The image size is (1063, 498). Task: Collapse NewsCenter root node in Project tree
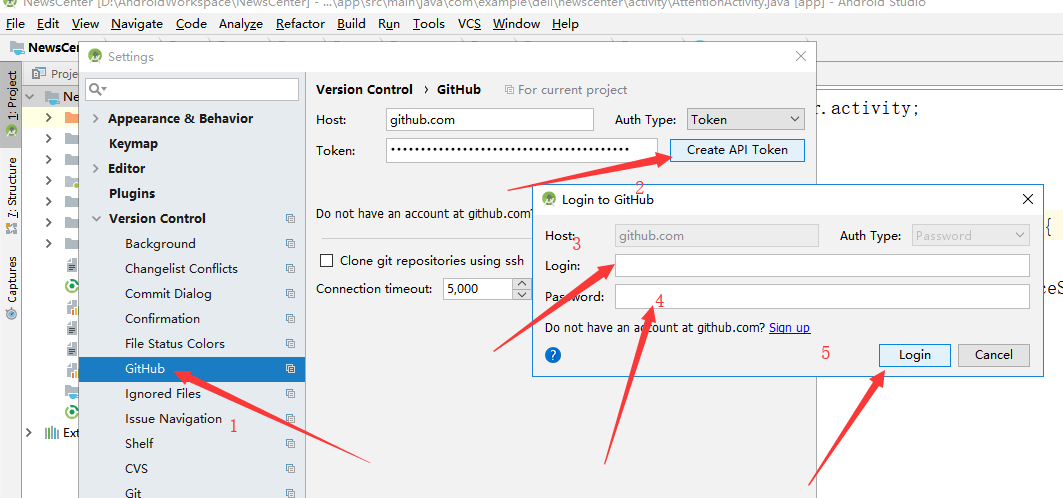pos(29,96)
